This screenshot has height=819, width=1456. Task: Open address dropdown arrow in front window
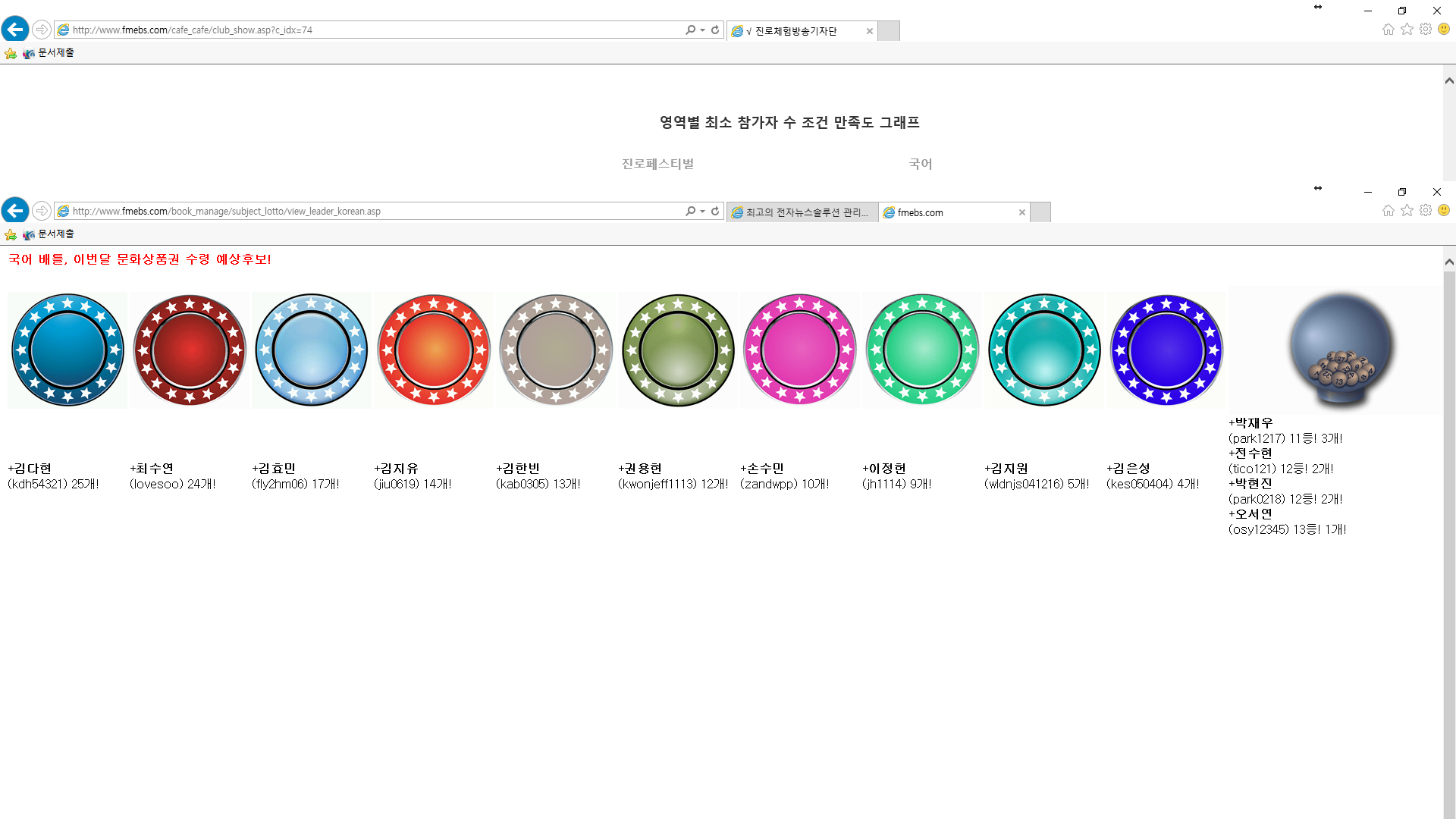703,211
